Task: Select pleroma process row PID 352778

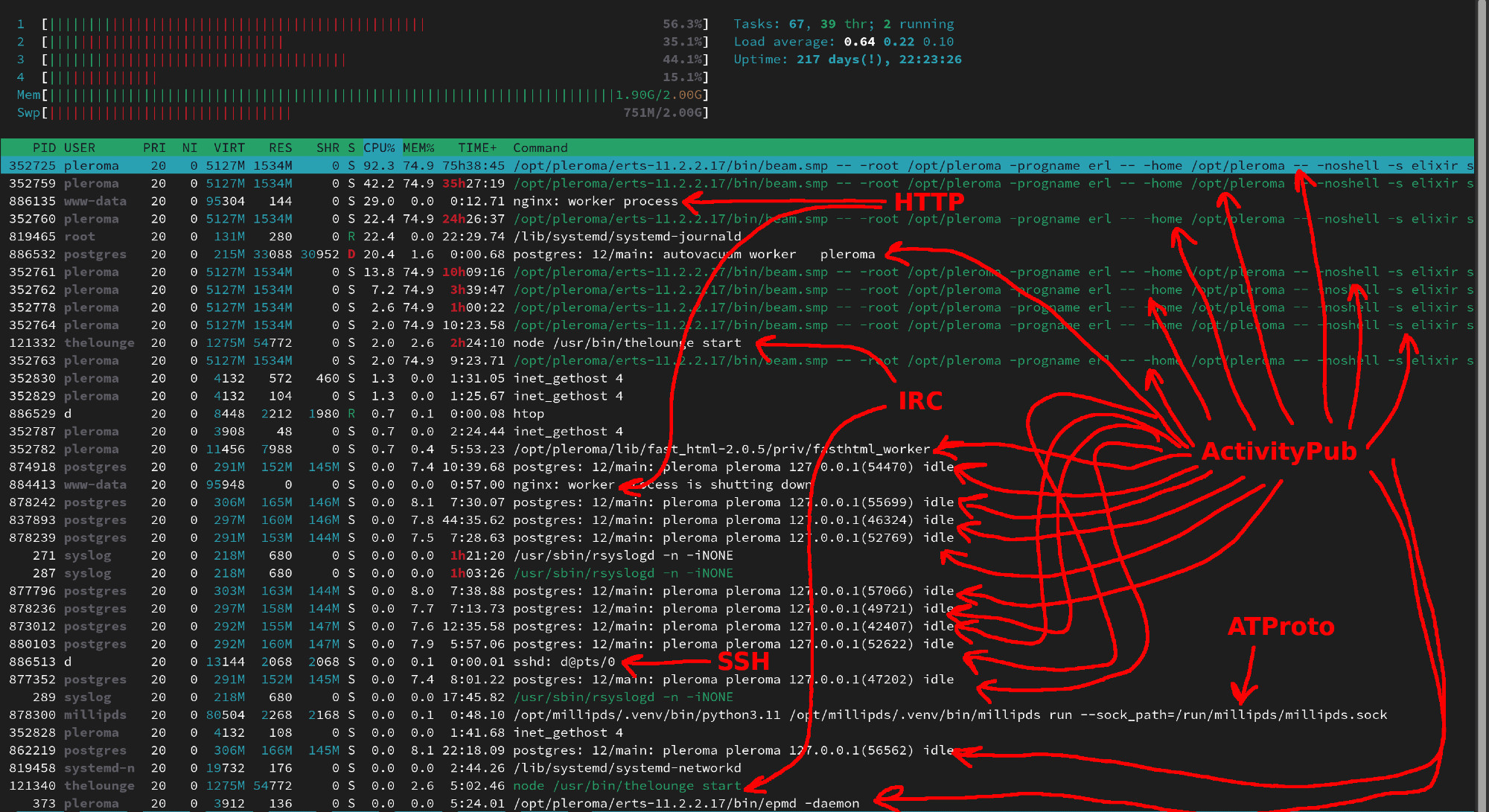Action: (x=737, y=307)
